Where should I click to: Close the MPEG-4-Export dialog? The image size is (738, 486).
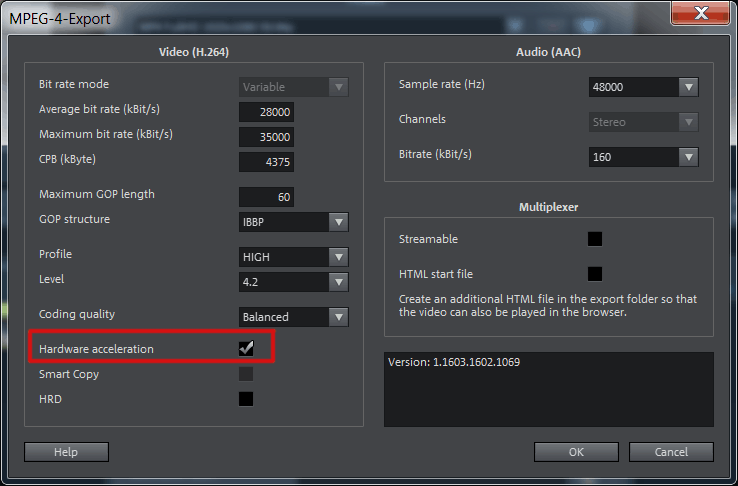(701, 13)
